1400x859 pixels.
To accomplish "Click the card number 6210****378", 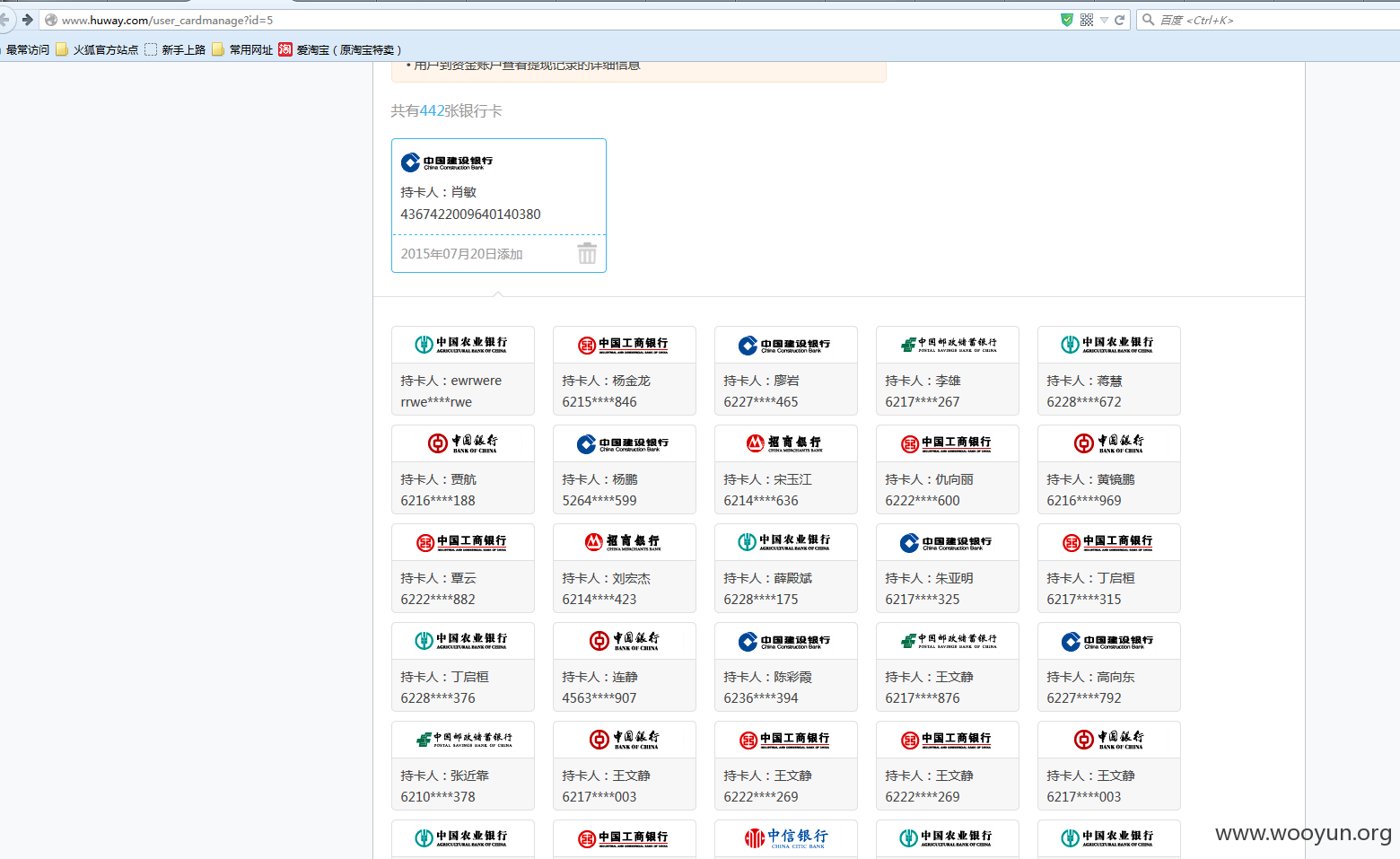I will pos(438,797).
